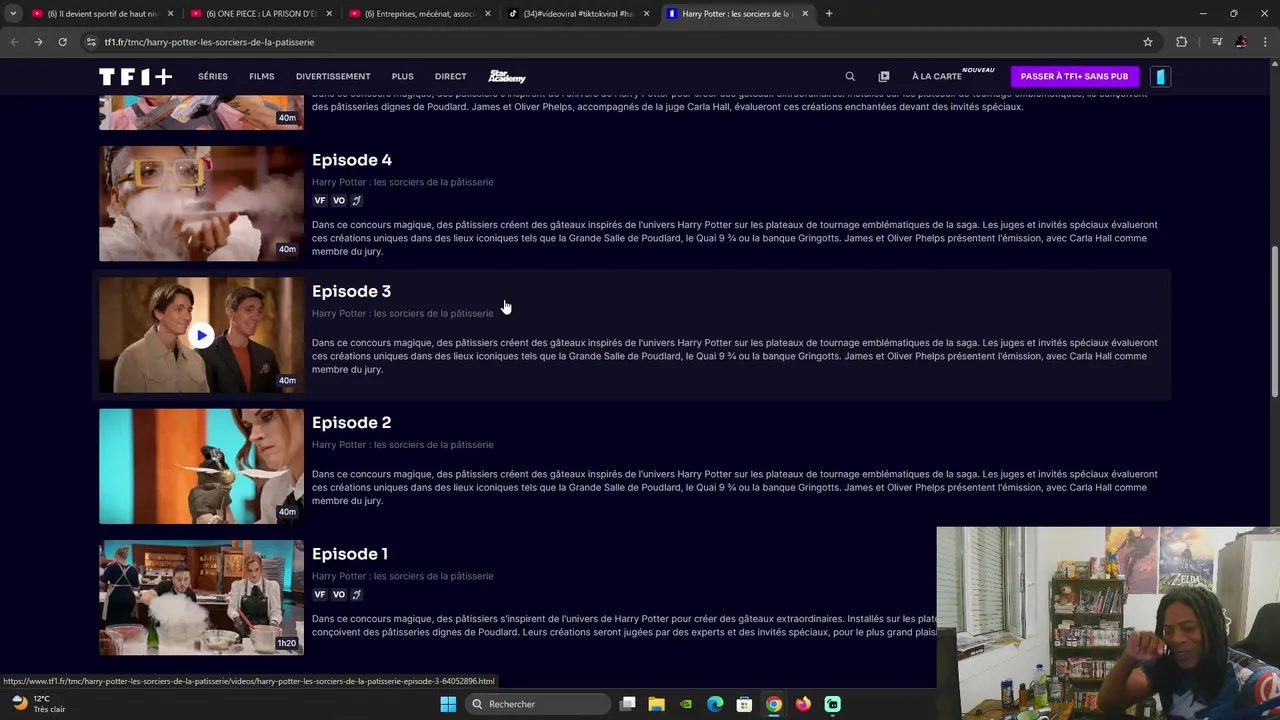
Task: Open the Episode 1 thumbnail
Action: click(201, 598)
